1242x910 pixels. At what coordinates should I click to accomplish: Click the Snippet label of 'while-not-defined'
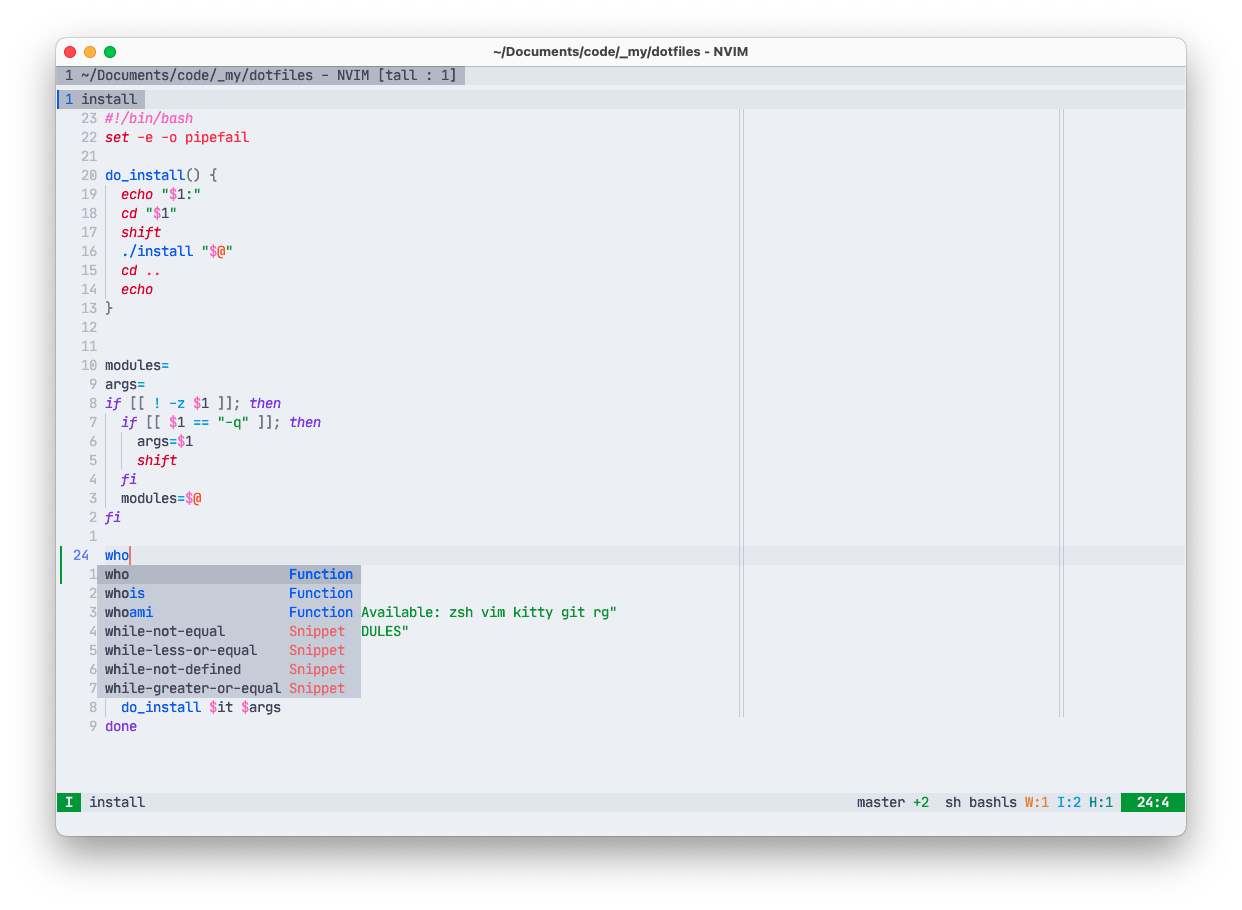click(317, 669)
